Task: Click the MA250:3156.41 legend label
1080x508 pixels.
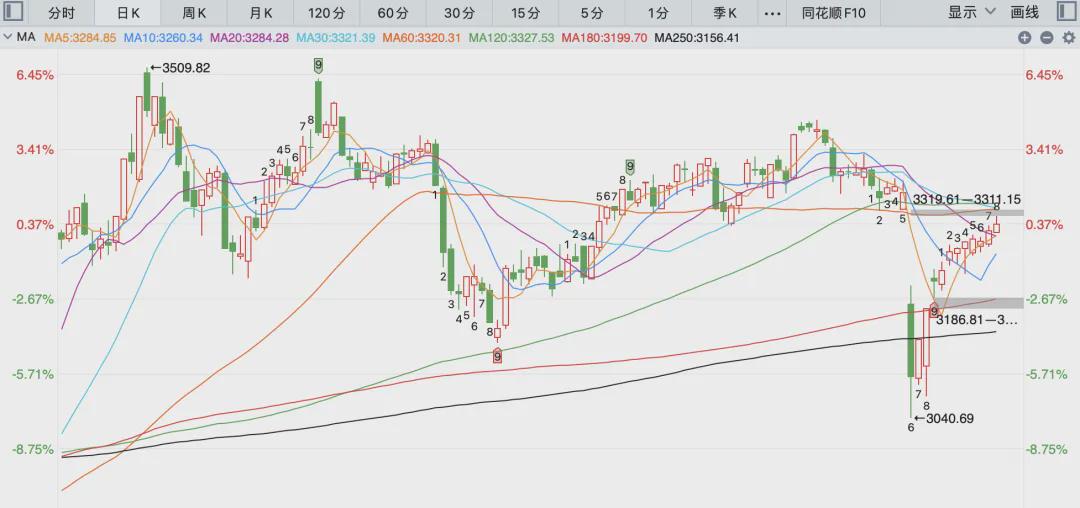Action: (696, 39)
